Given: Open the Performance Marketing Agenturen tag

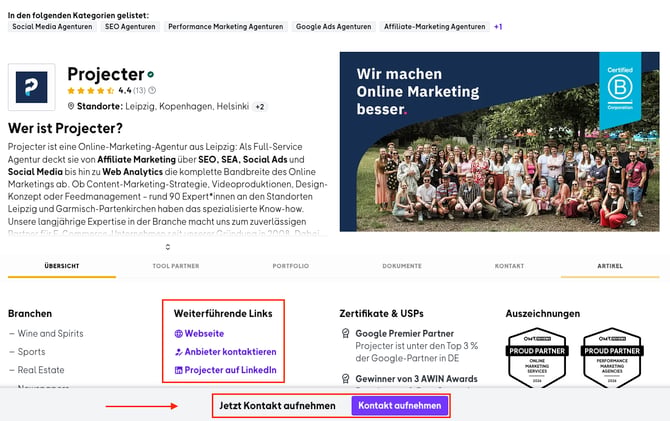Looking at the screenshot, I should (226, 26).
